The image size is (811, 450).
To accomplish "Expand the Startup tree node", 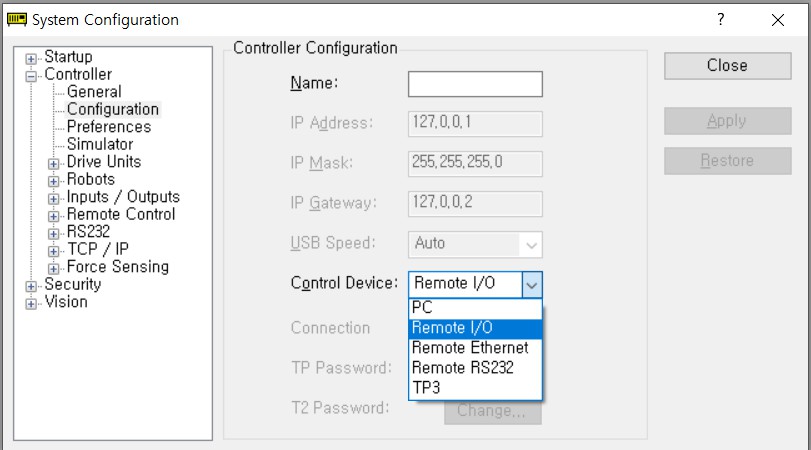I will (x=31, y=59).
